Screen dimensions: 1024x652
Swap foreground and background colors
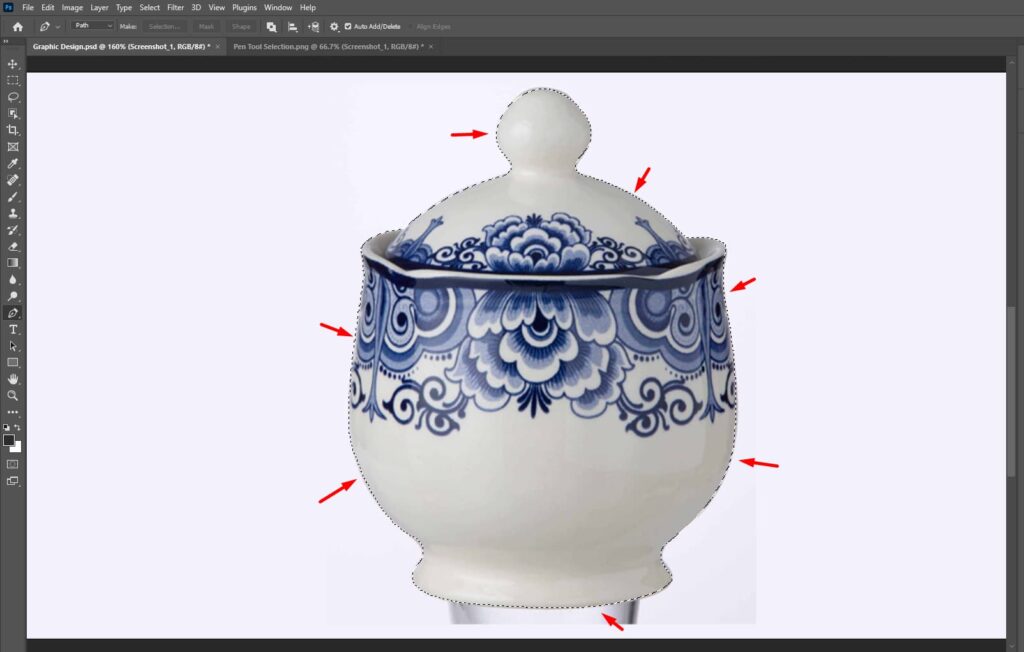18,427
